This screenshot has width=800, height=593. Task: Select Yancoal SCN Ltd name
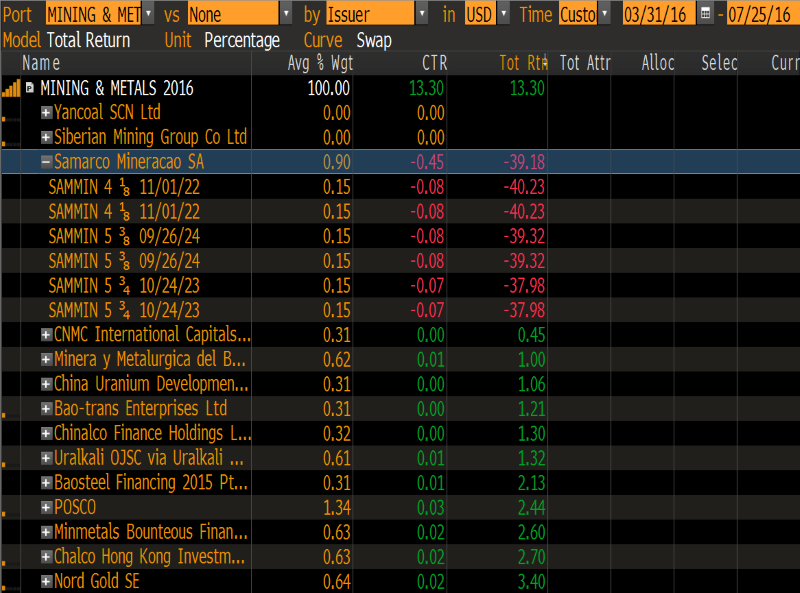click(x=107, y=112)
